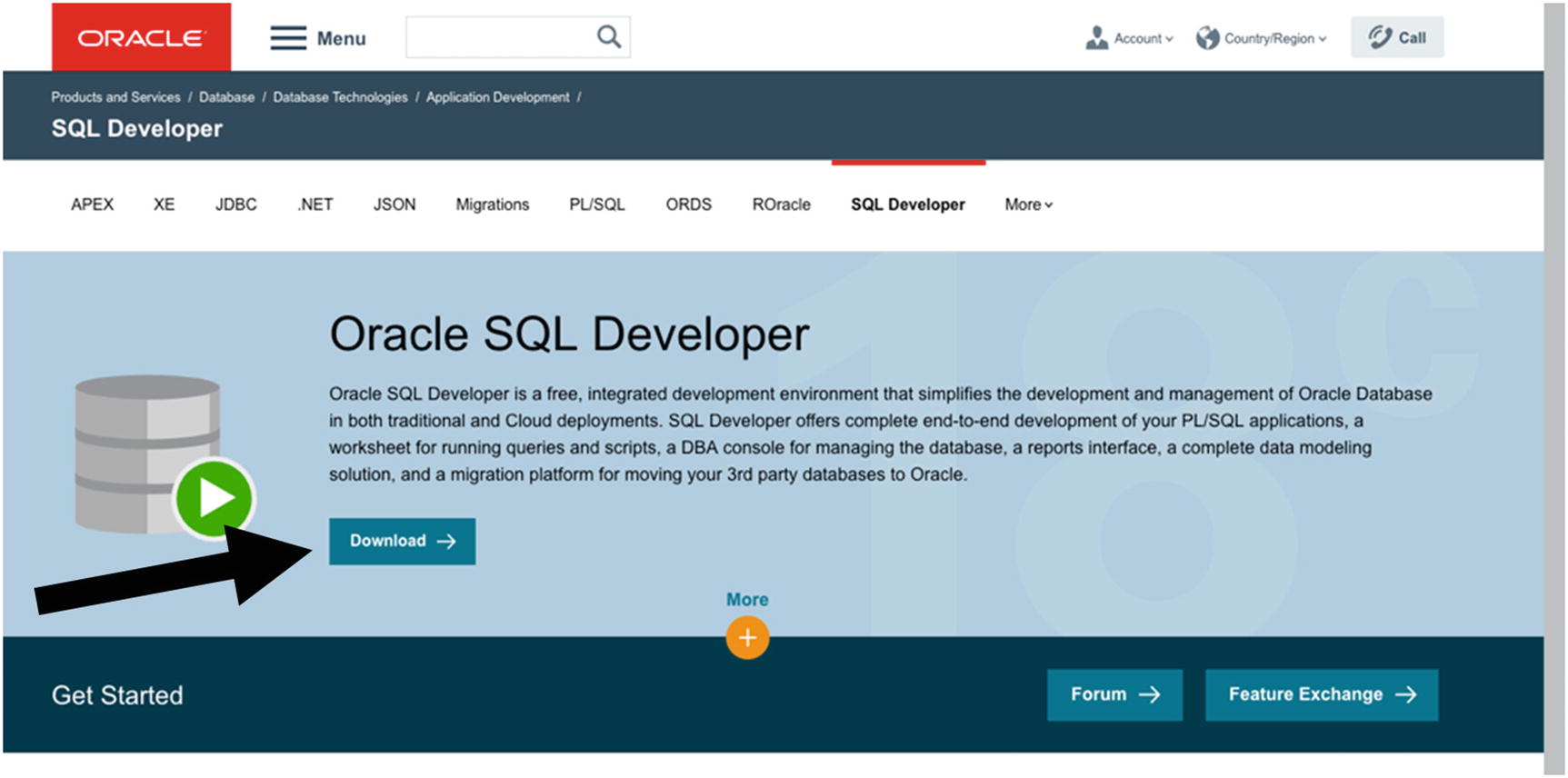Open the Forum button
Screen dimensions: 1568x778
pos(1114,694)
